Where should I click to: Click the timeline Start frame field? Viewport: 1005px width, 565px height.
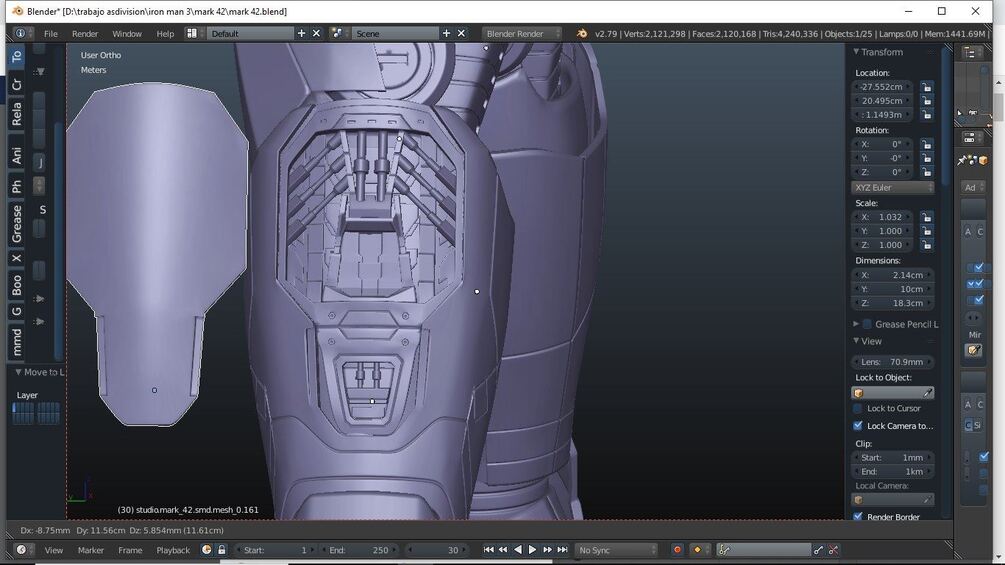point(276,550)
